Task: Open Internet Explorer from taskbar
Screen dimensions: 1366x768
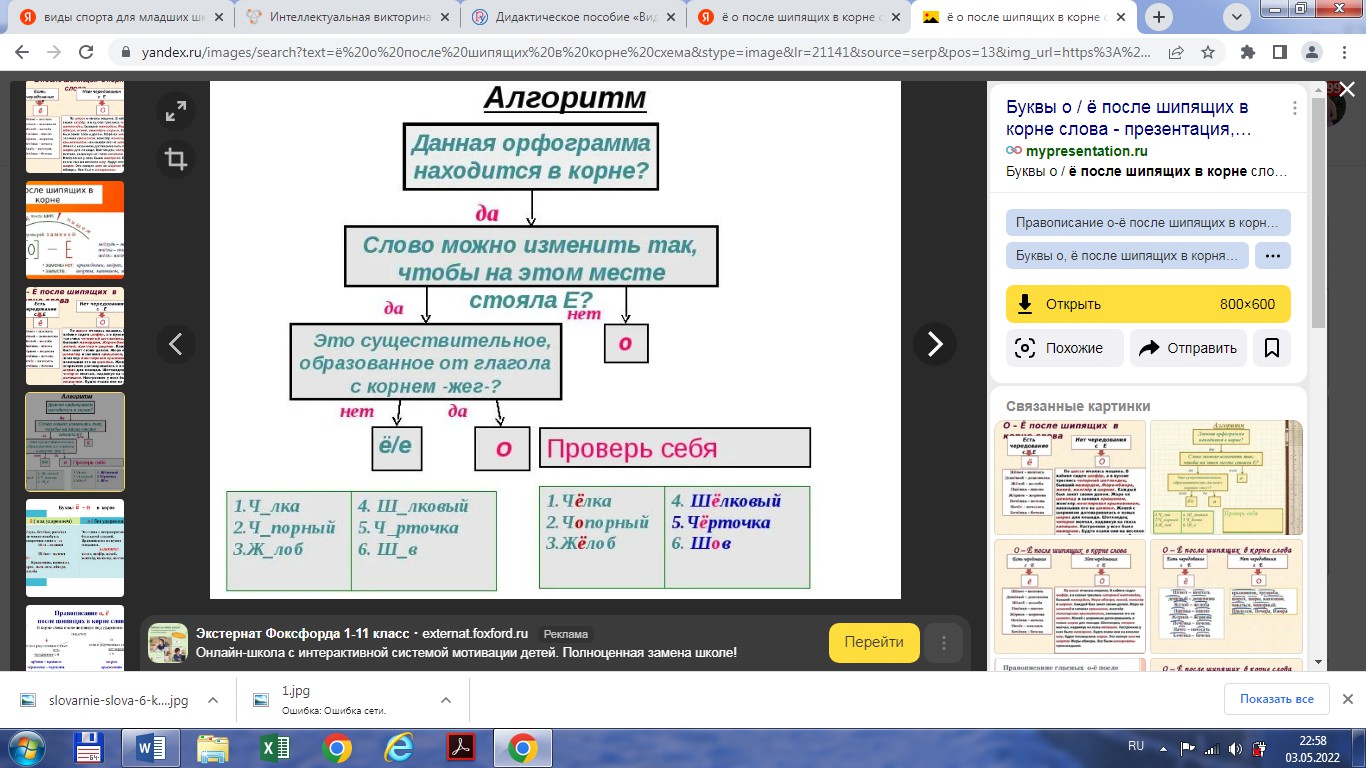Action: click(x=398, y=748)
